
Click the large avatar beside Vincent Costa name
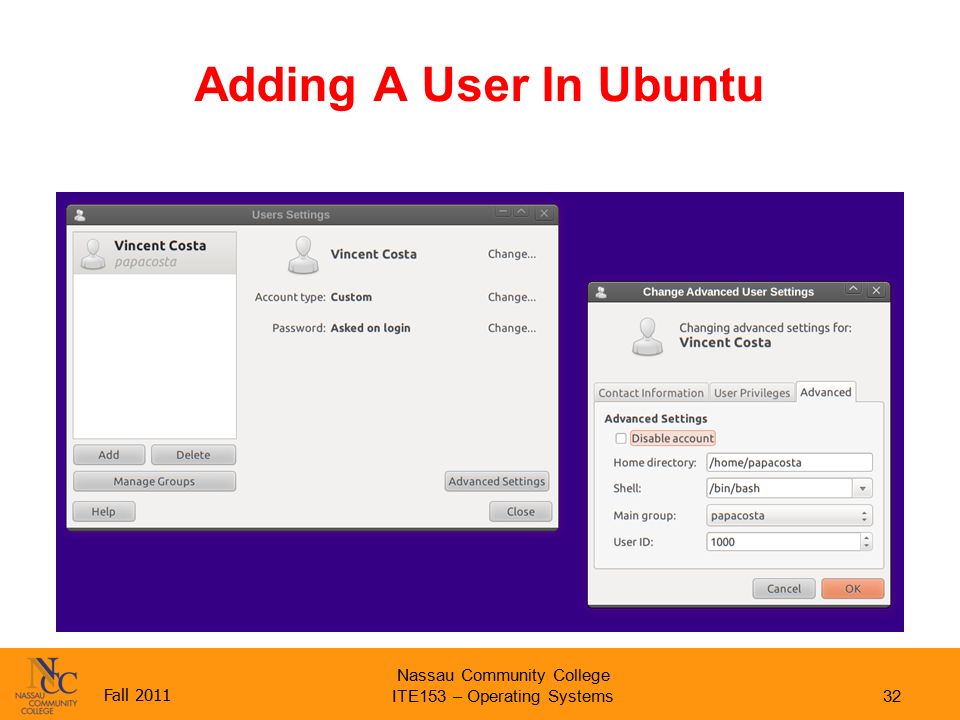point(303,255)
